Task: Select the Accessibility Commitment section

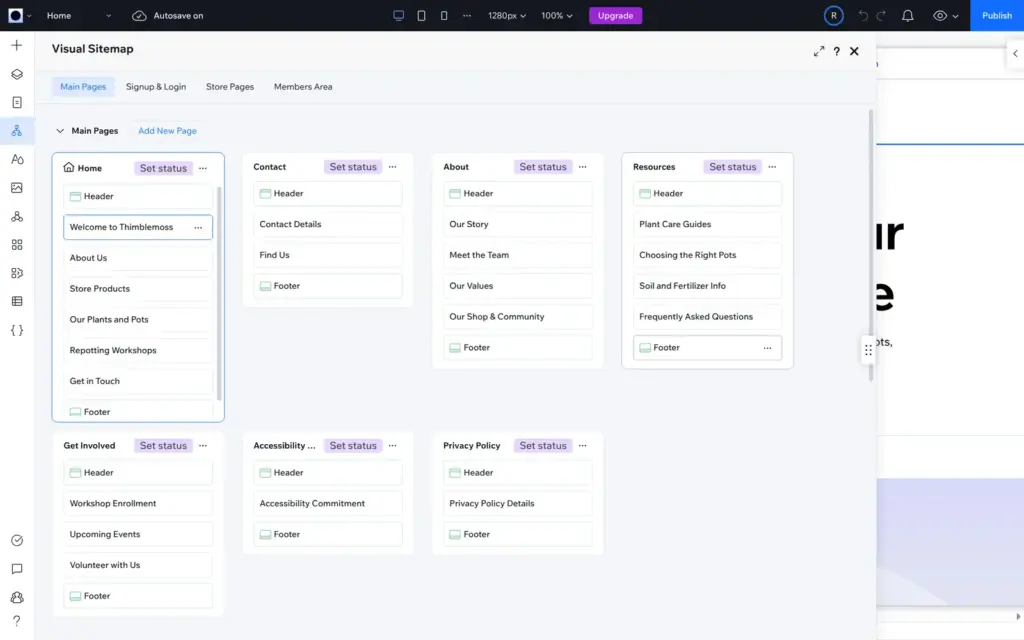Action: pyautogui.click(x=328, y=504)
